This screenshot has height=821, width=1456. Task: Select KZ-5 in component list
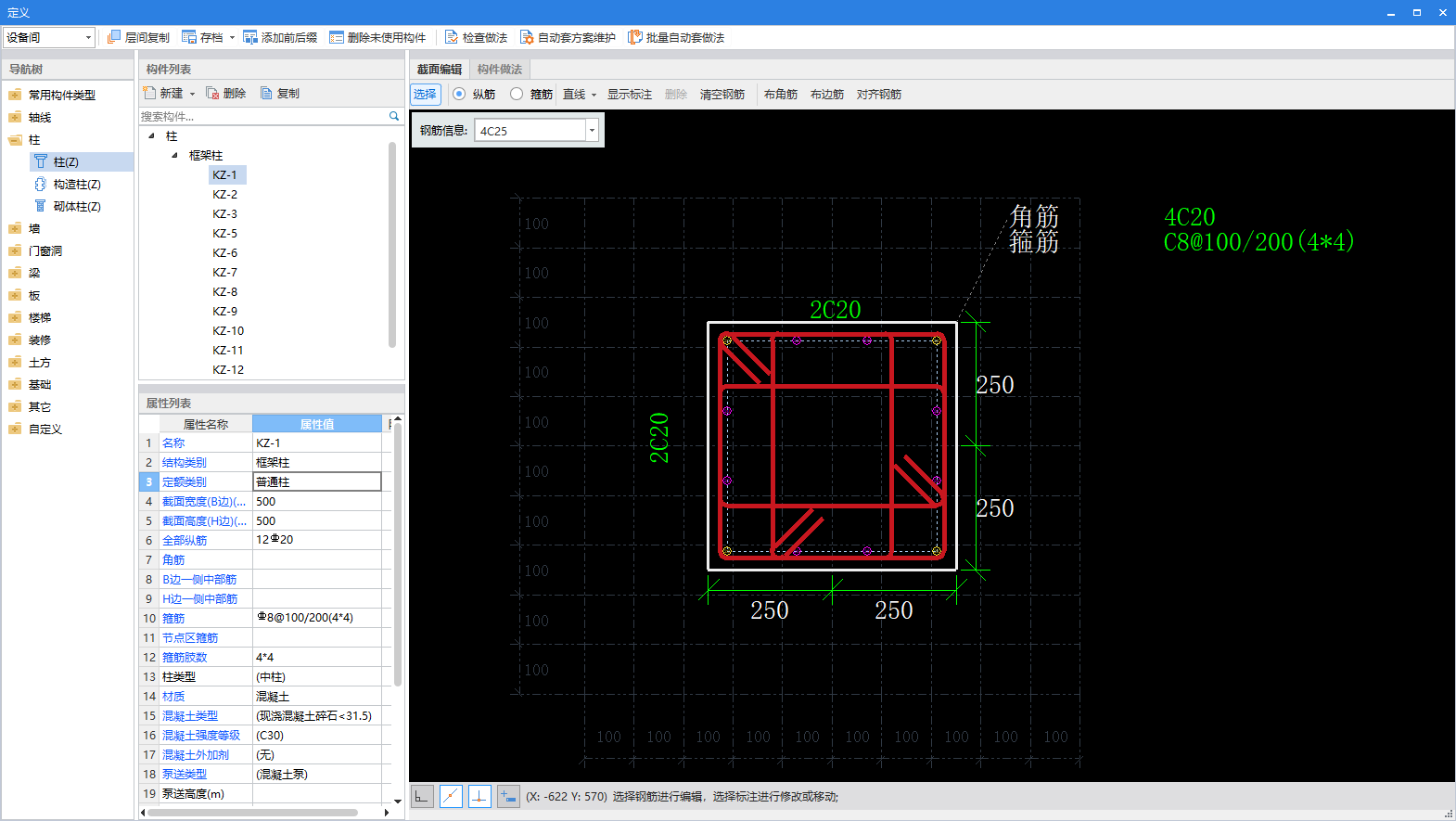click(225, 233)
